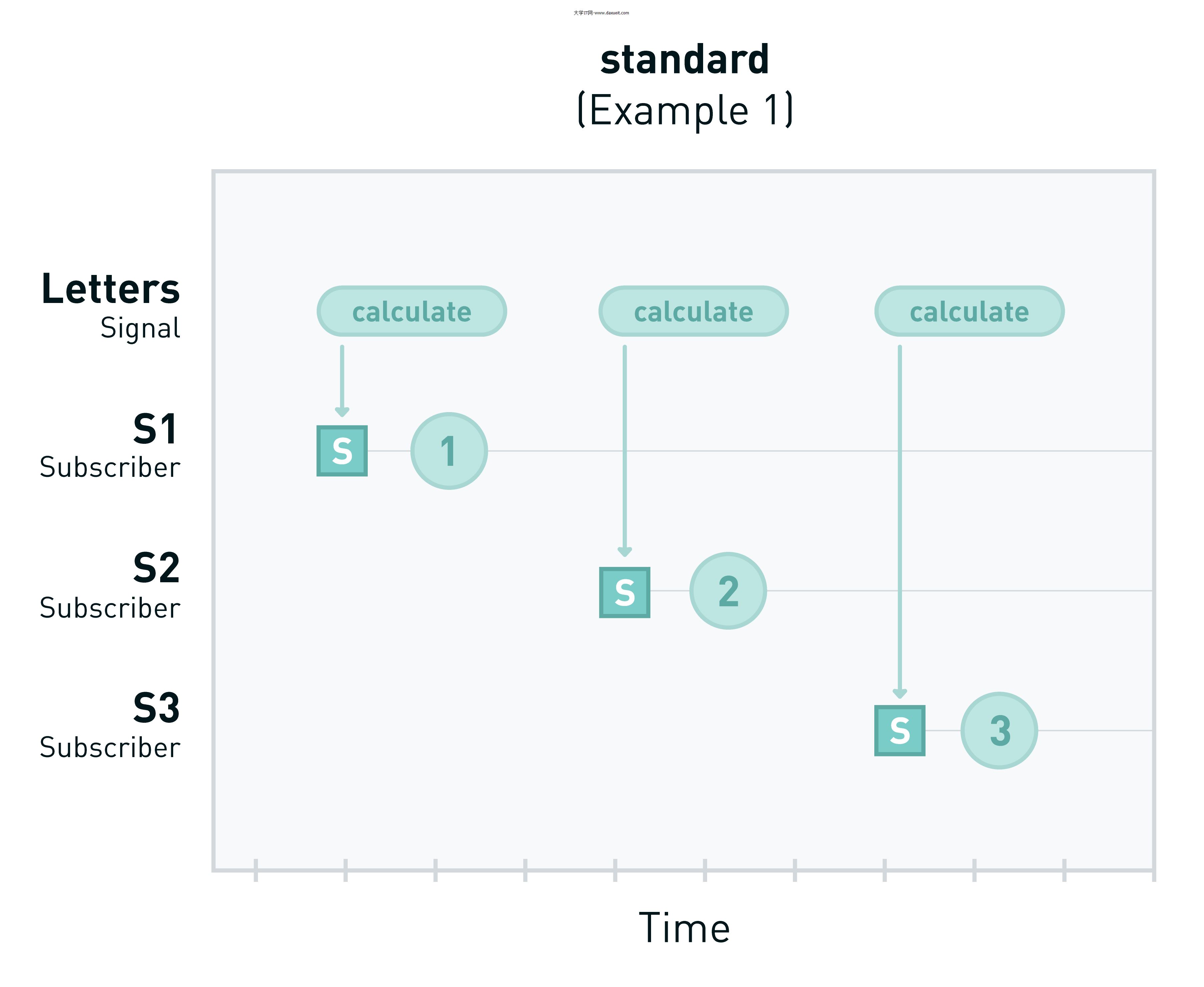This screenshot has width=1204, height=987.
Task: Click the first tick mark on time axis
Action: pyautogui.click(x=256, y=870)
